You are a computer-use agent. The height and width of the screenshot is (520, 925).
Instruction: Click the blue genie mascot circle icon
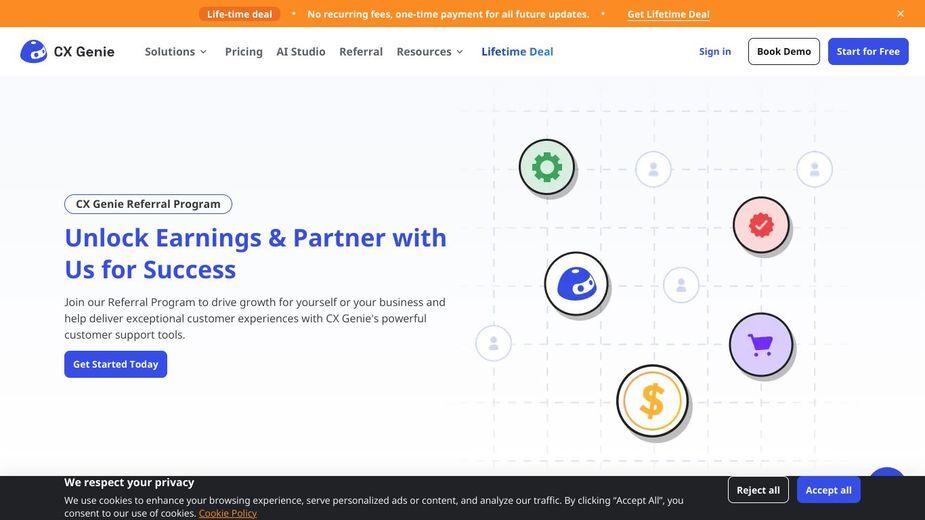[576, 284]
